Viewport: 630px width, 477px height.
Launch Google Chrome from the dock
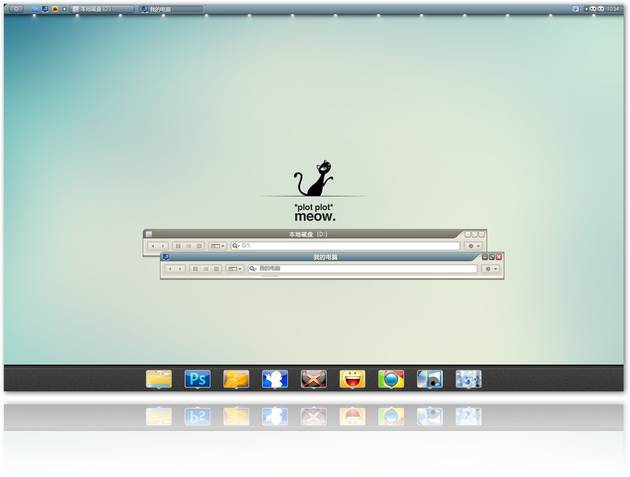(x=391, y=379)
